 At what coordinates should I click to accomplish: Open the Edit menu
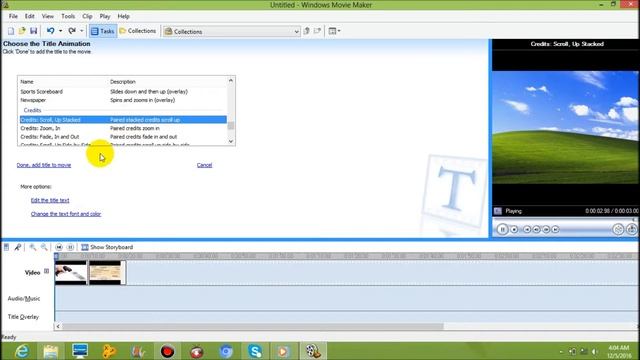29,16
